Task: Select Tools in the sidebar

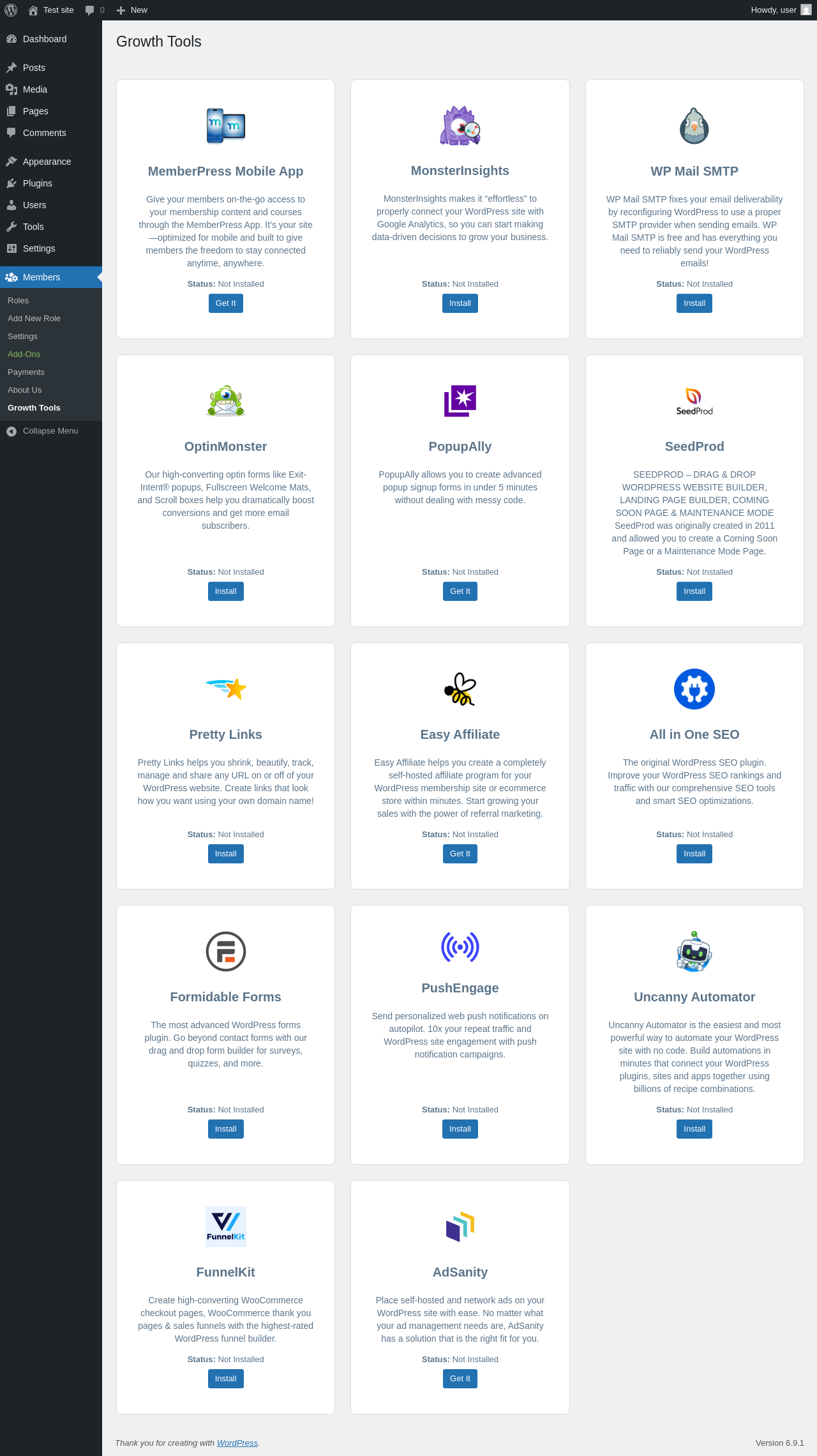Action: coord(51,227)
